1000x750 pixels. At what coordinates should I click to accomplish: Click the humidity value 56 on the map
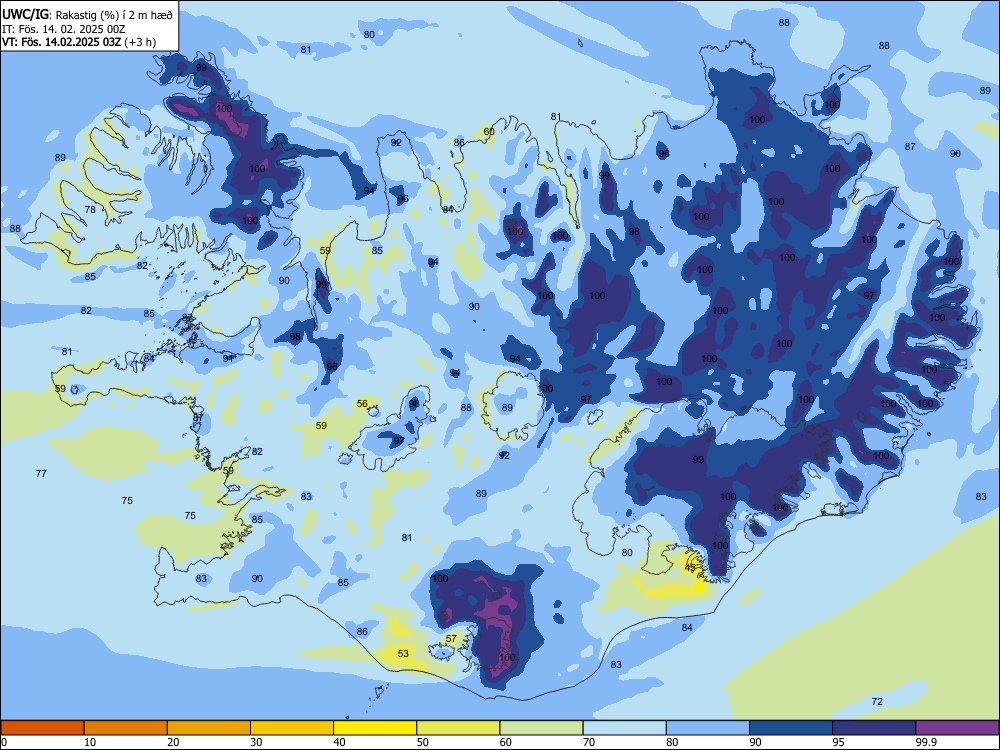point(362,404)
